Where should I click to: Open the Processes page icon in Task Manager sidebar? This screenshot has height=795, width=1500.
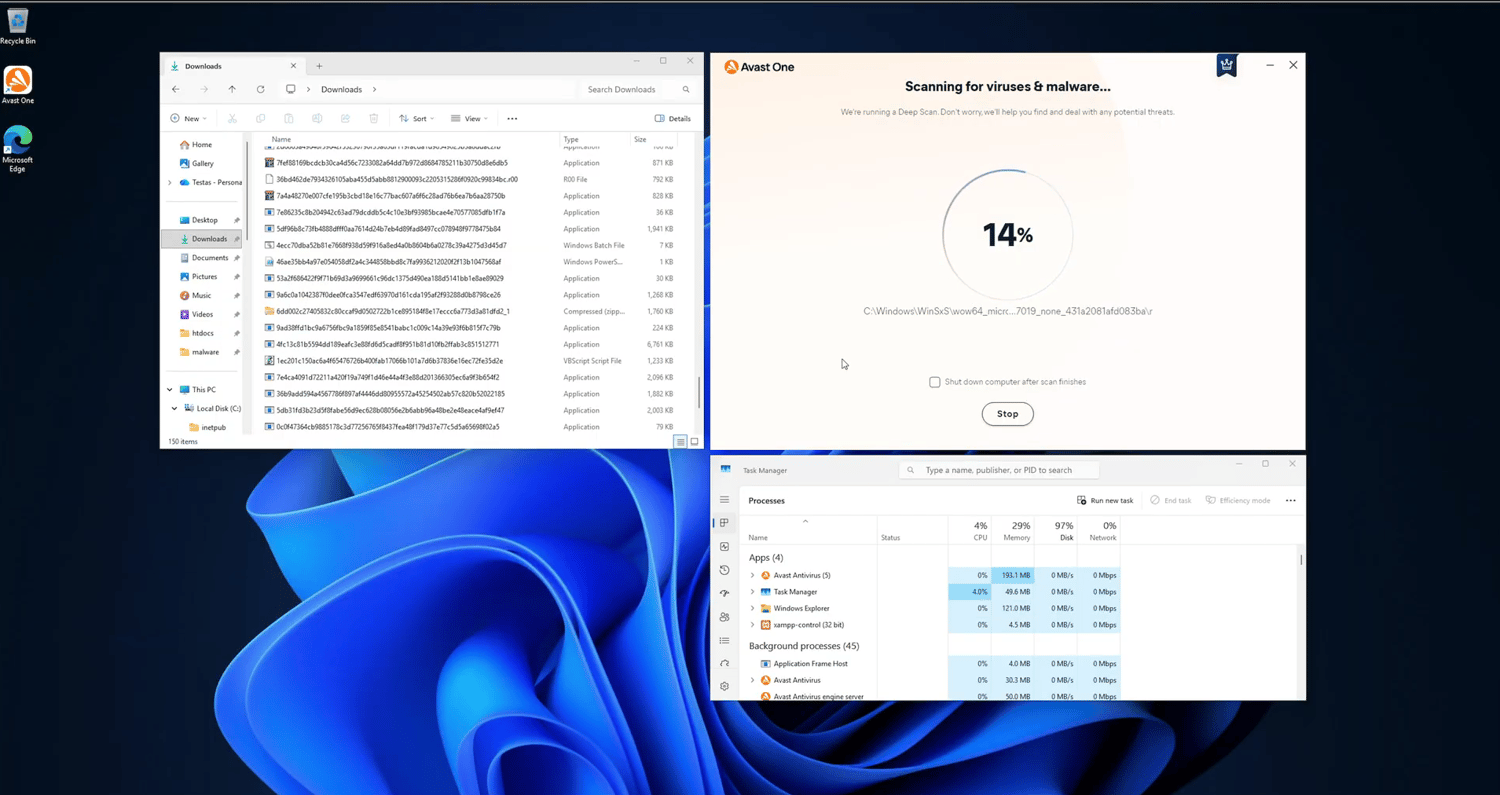[725, 523]
